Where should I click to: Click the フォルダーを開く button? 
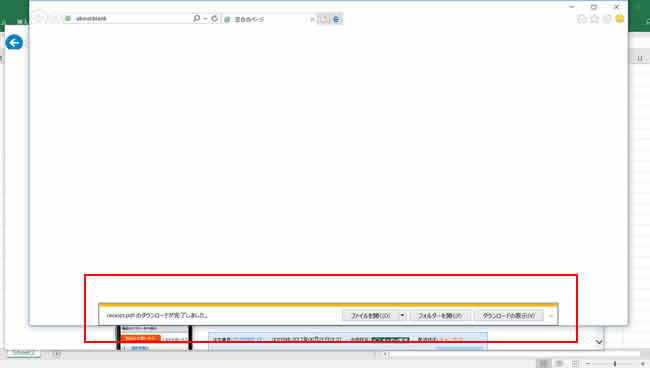440,316
